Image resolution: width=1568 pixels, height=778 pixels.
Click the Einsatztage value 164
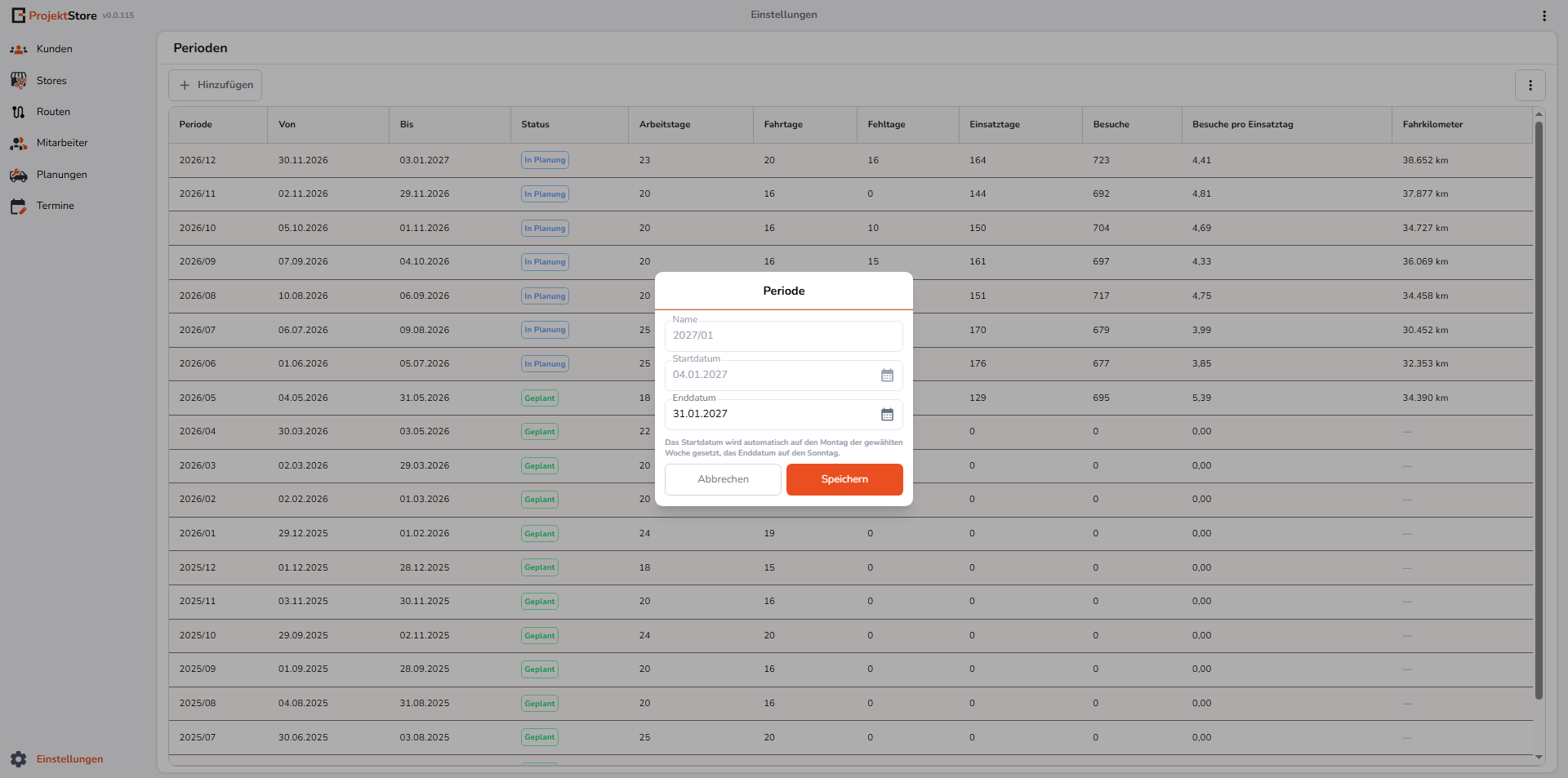[978, 161]
